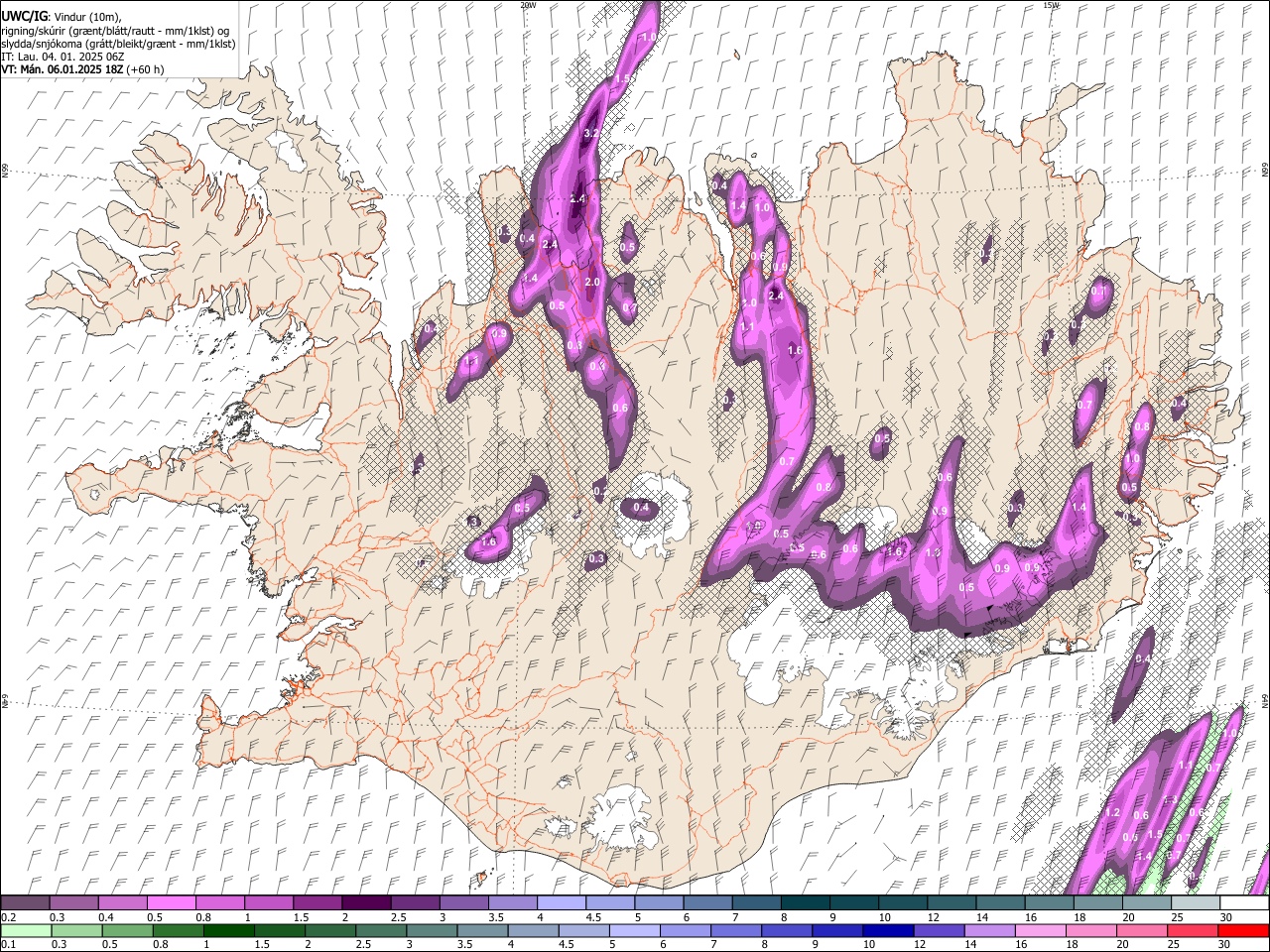The height and width of the screenshot is (952, 1270).
Task: Click the '15W' longitude label at the top
Action: (1052, 5)
